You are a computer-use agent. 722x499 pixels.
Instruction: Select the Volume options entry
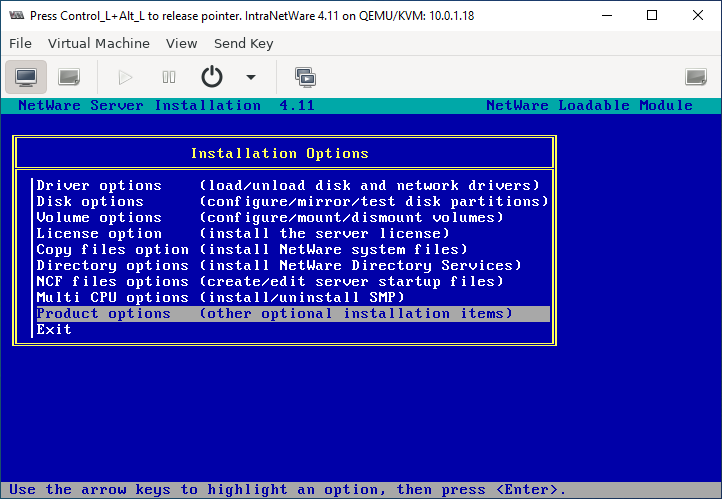[293, 217]
